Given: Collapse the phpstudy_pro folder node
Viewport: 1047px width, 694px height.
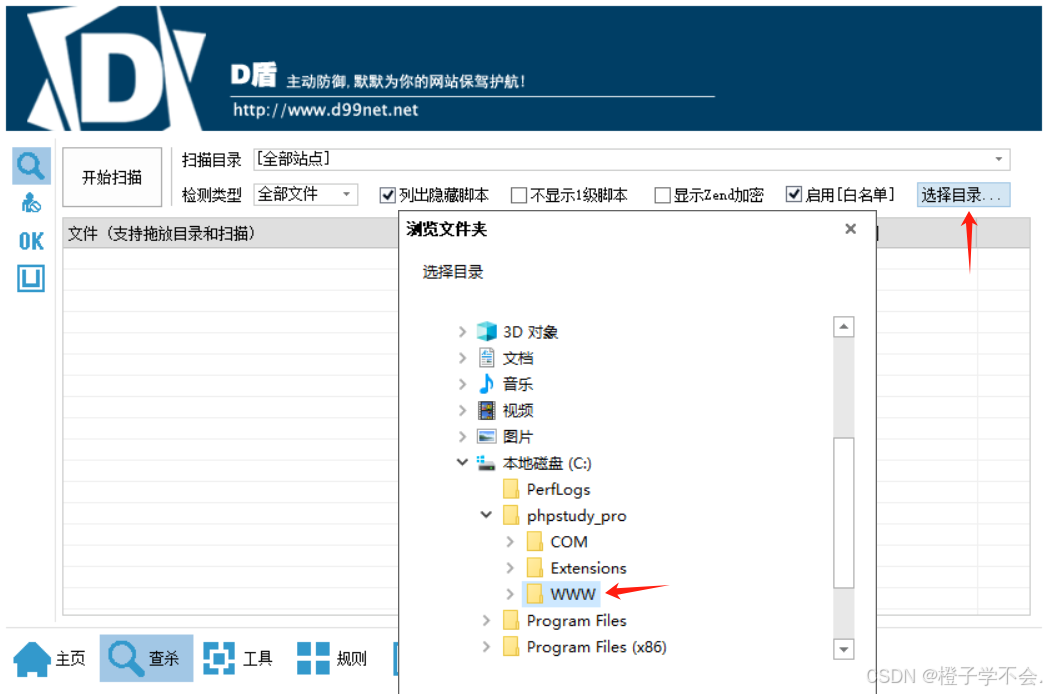Looking at the screenshot, I should (486, 515).
